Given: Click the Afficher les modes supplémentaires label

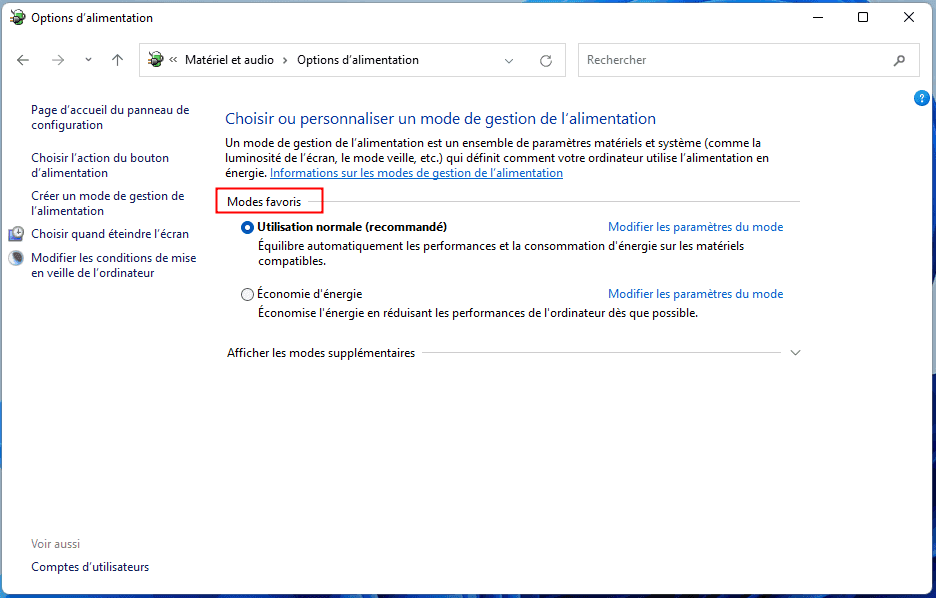Looking at the screenshot, I should point(321,353).
